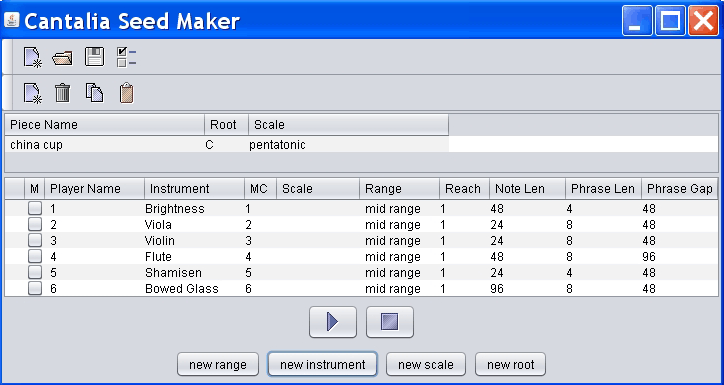Select the Viola instrument cell
The image size is (724, 385).
(x=195, y=225)
